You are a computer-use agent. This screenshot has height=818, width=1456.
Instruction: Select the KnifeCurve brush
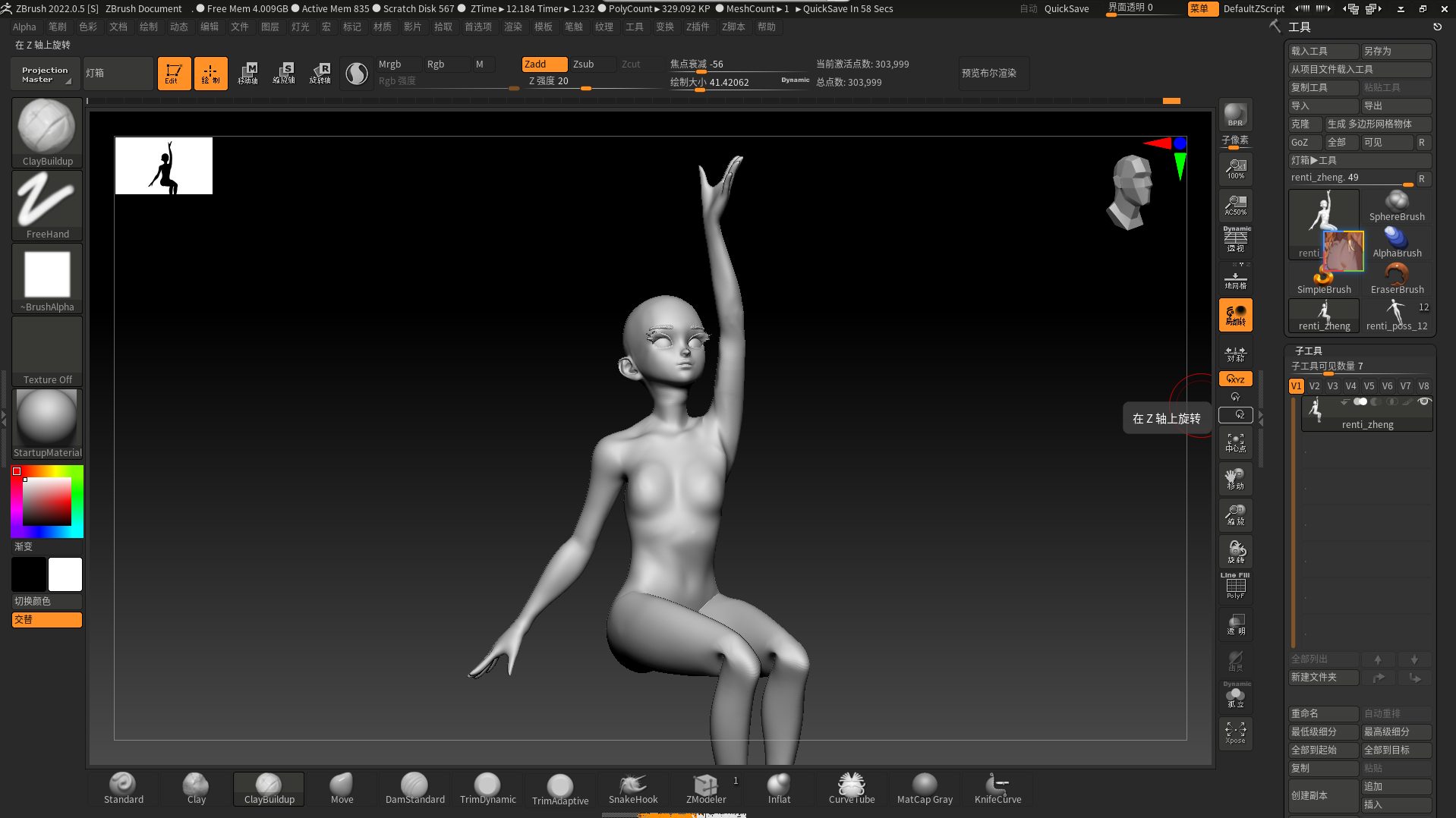[997, 788]
